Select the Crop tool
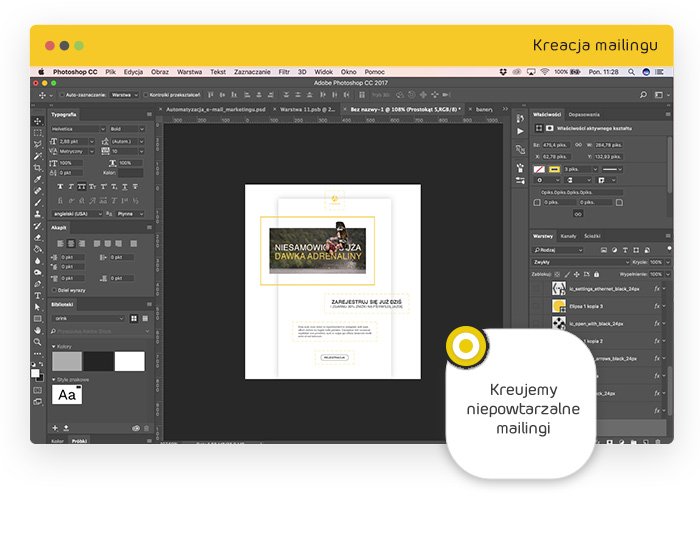The width and height of the screenshot is (700, 535). point(38,167)
